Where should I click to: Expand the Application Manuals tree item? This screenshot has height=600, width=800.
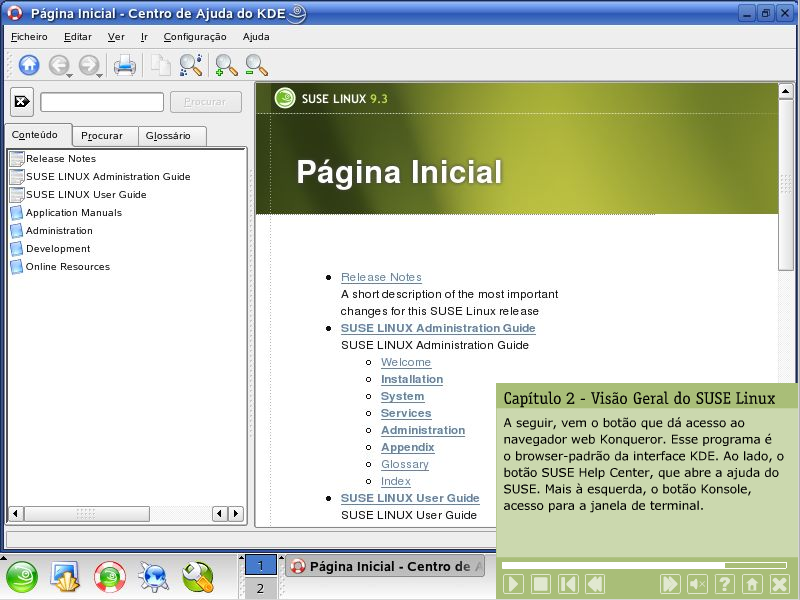click(x=73, y=212)
